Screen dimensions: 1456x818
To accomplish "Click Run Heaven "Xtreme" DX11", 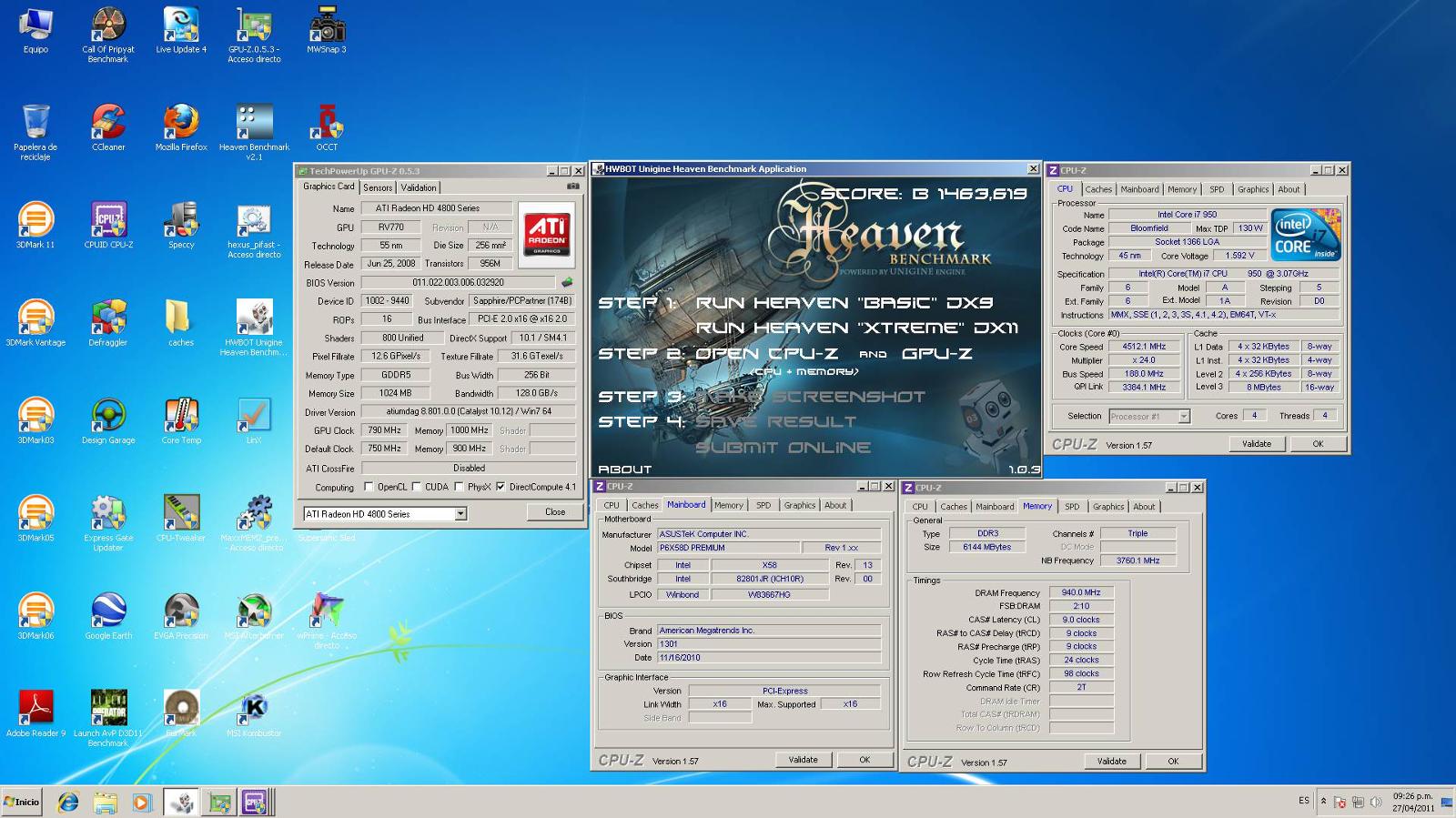I will 857,328.
